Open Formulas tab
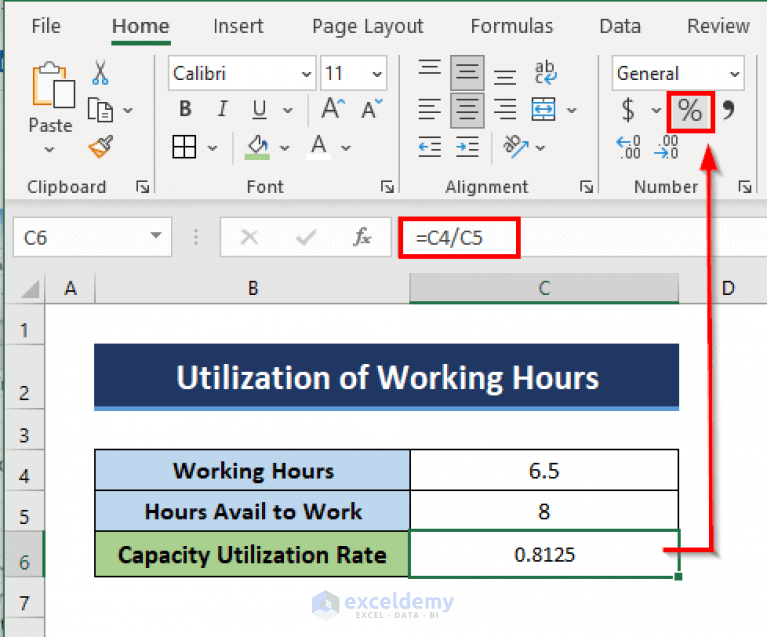The image size is (767, 637). (x=512, y=26)
